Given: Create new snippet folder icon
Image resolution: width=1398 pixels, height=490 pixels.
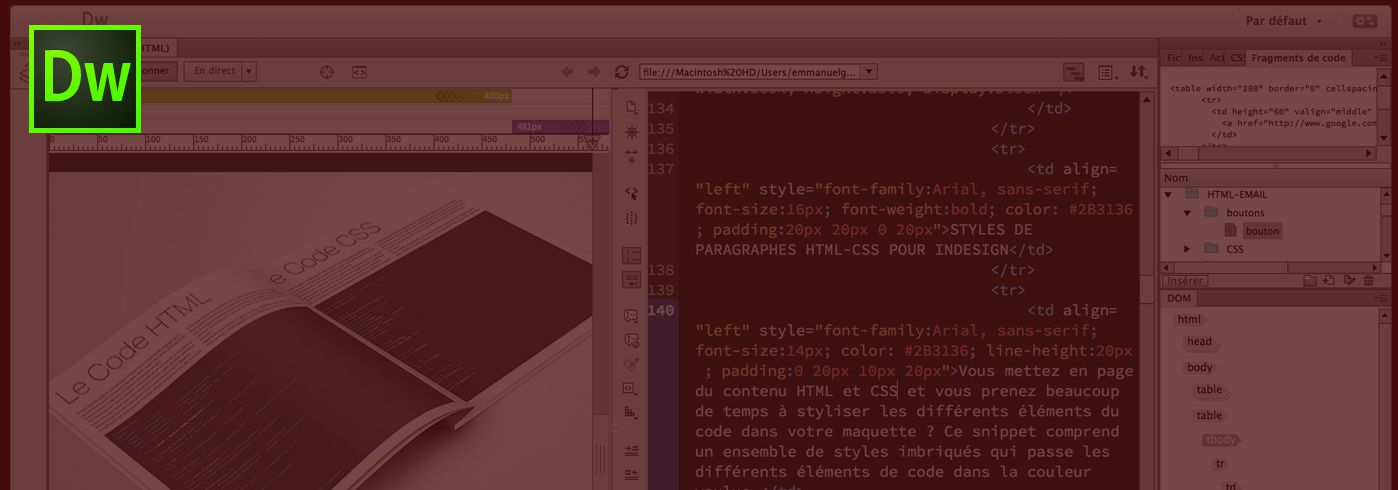Looking at the screenshot, I should 1310,280.
